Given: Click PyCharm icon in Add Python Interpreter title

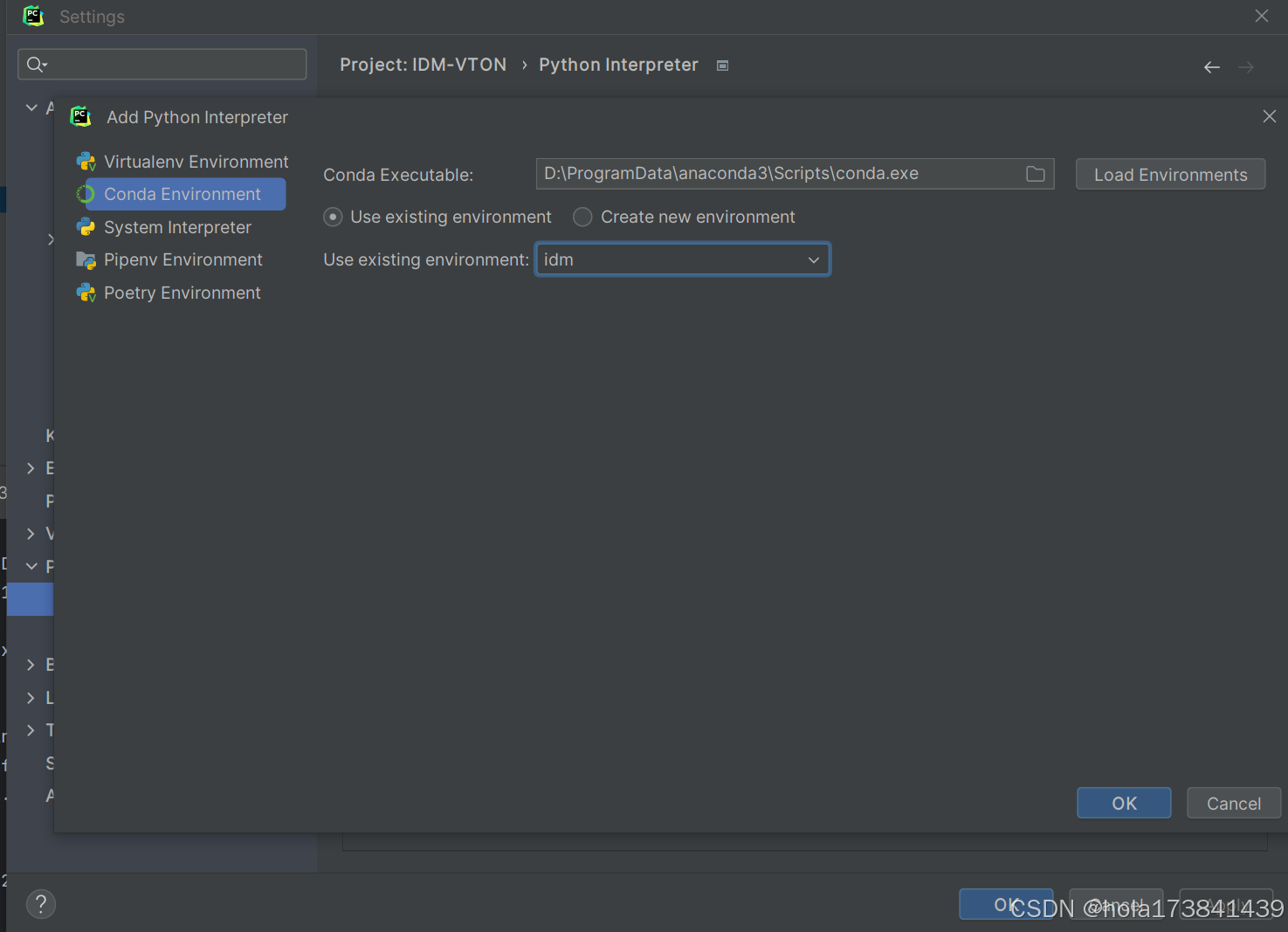Looking at the screenshot, I should tap(81, 116).
